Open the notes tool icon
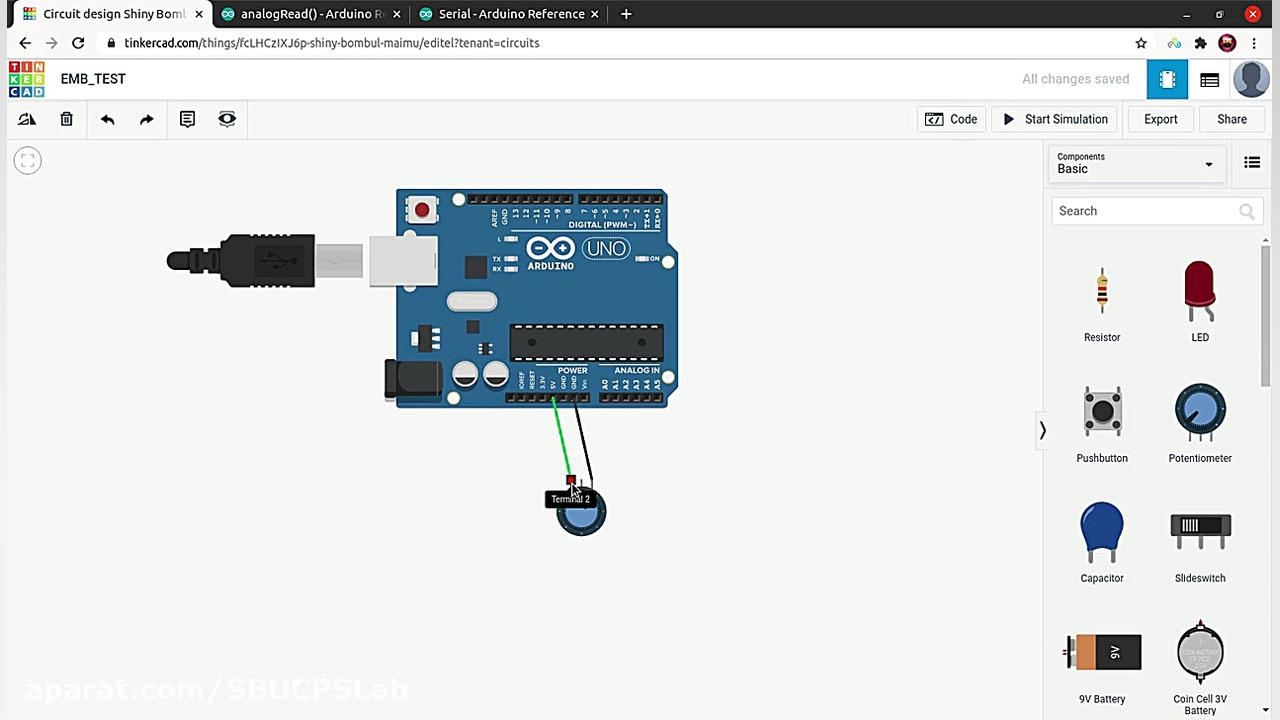The width and height of the screenshot is (1280, 720). tap(187, 119)
